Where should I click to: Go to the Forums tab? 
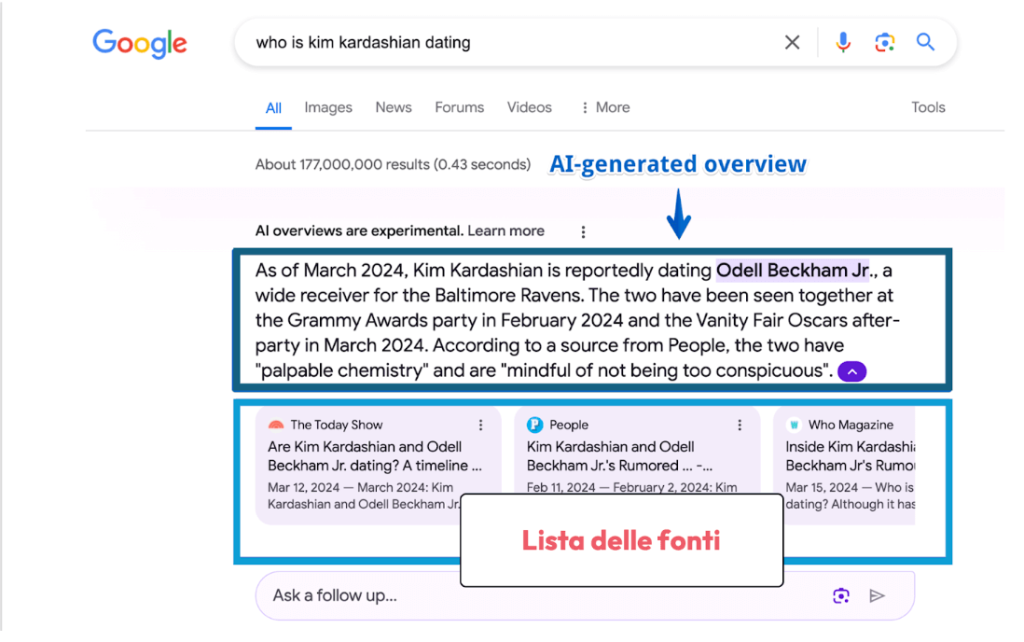pos(459,107)
